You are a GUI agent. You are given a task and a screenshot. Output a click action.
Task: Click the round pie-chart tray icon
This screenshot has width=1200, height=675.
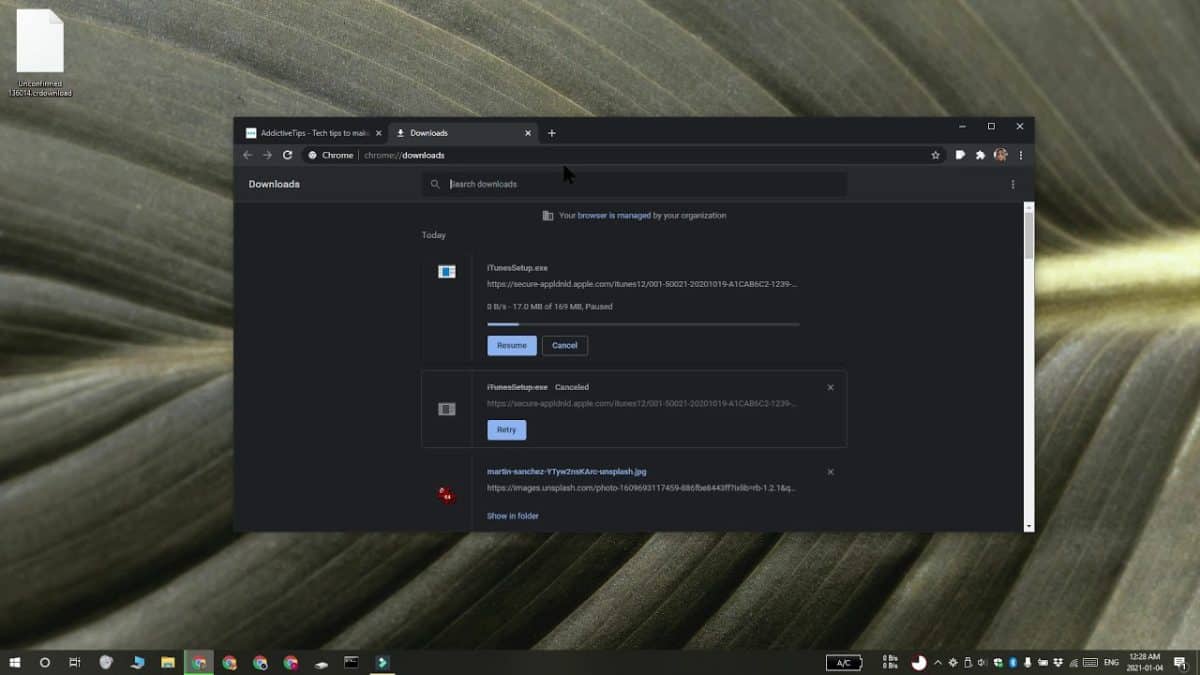[x=918, y=662]
